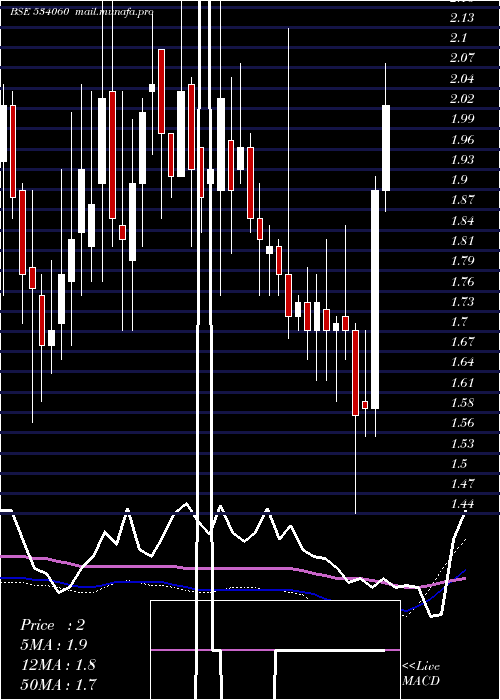Click the 1.76 price axis label

tap(462, 282)
